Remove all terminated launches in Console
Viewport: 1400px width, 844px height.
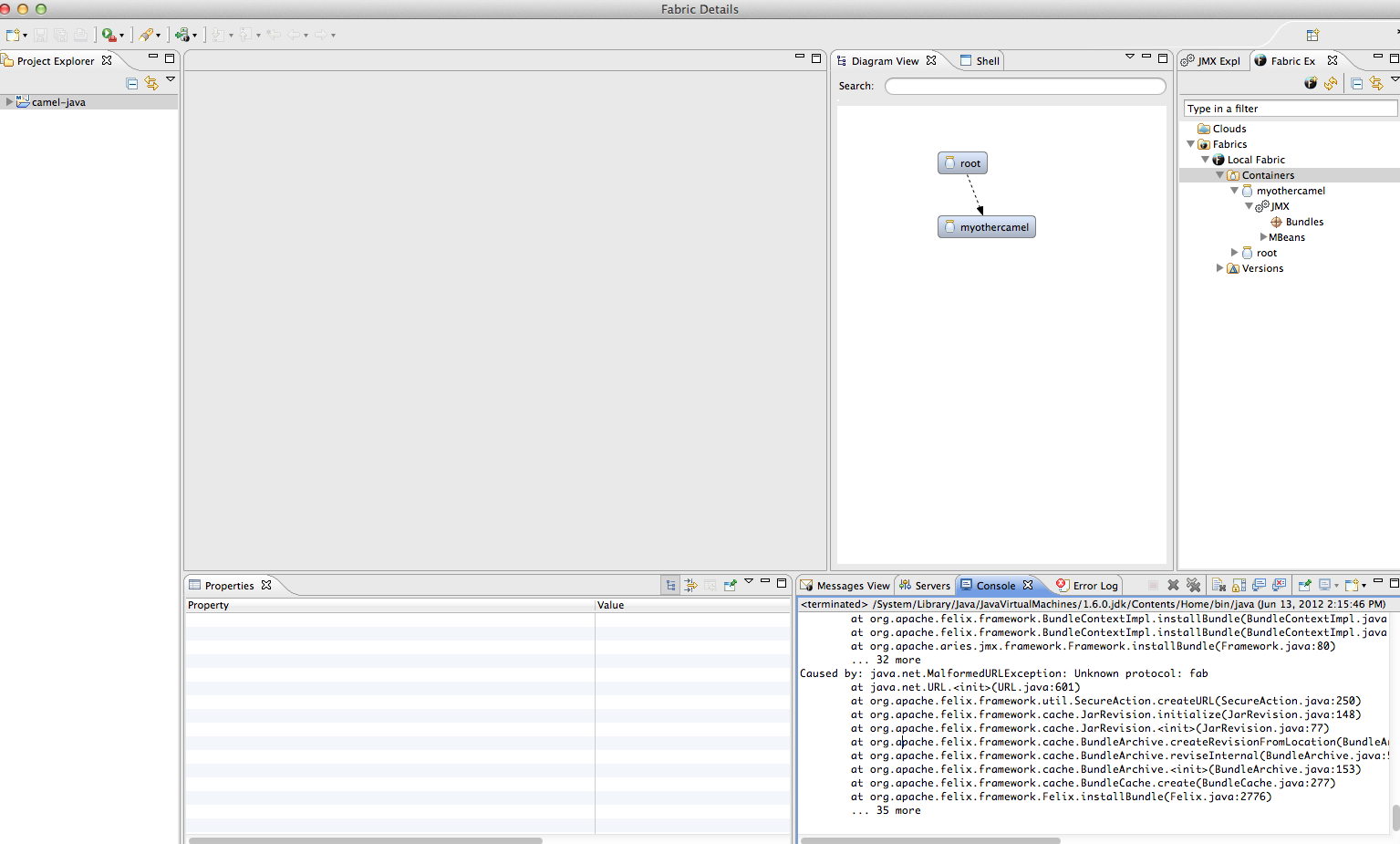pyautogui.click(x=1193, y=586)
